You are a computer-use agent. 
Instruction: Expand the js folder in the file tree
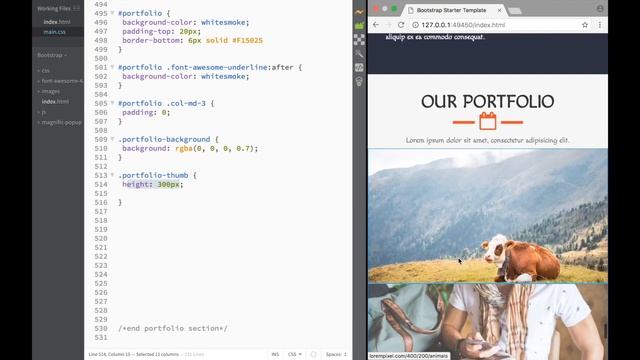click(x=42, y=112)
